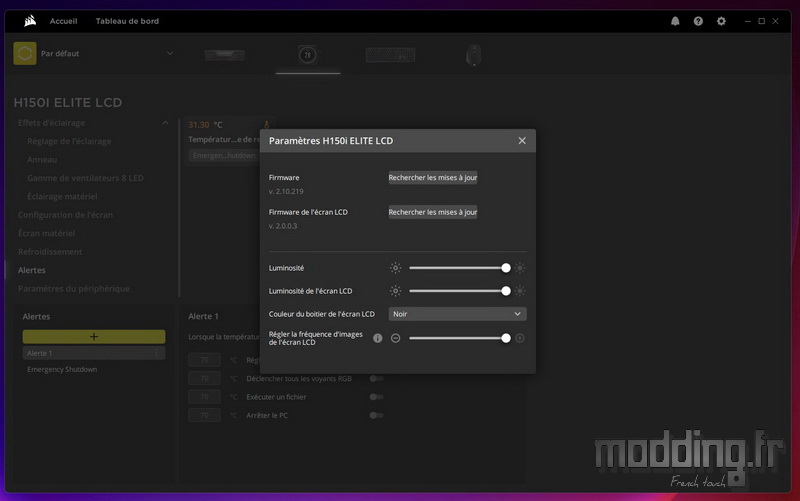This screenshot has width=800, height=501.
Task: Open Écran matériel section
Action: point(46,233)
